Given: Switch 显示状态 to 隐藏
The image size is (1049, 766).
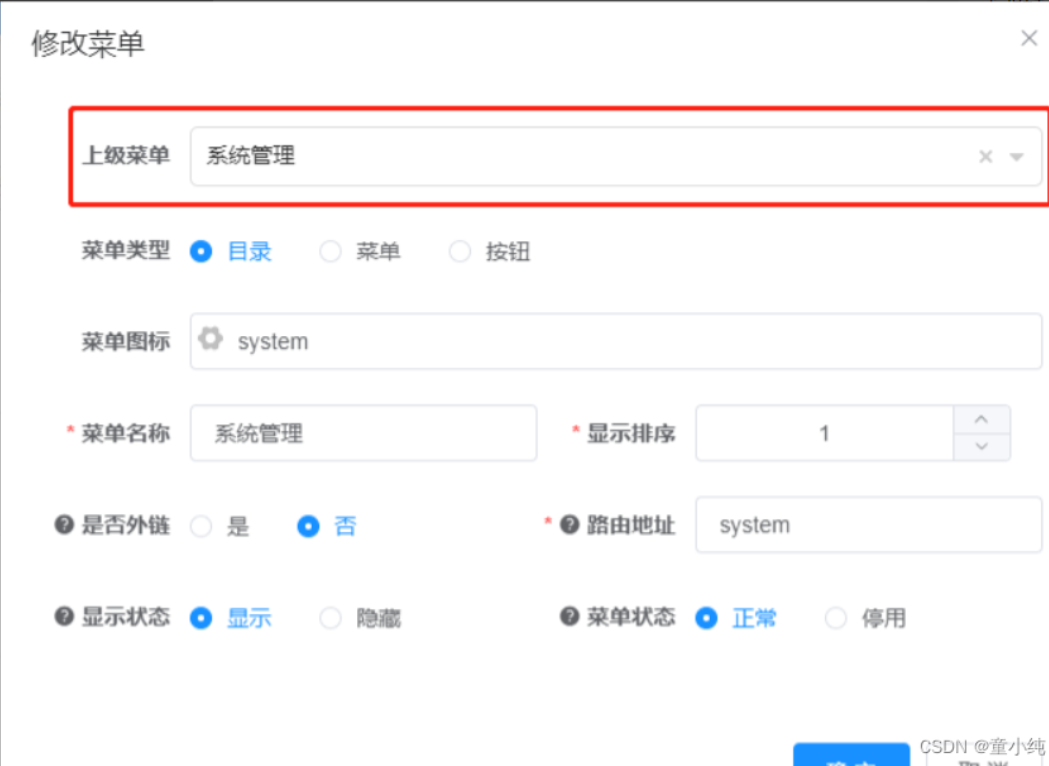Looking at the screenshot, I should 330,618.
